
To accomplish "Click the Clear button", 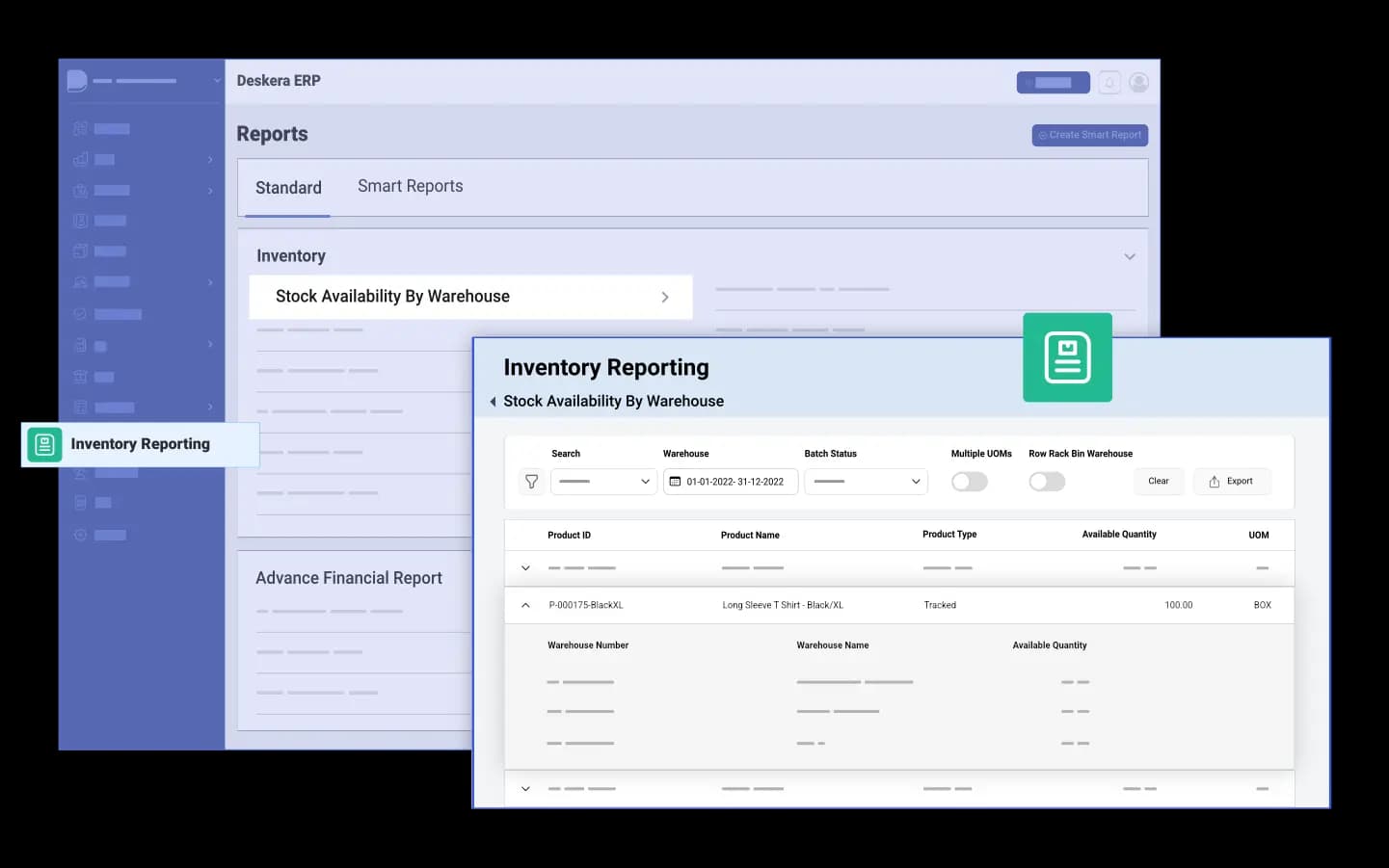I will click(1159, 482).
